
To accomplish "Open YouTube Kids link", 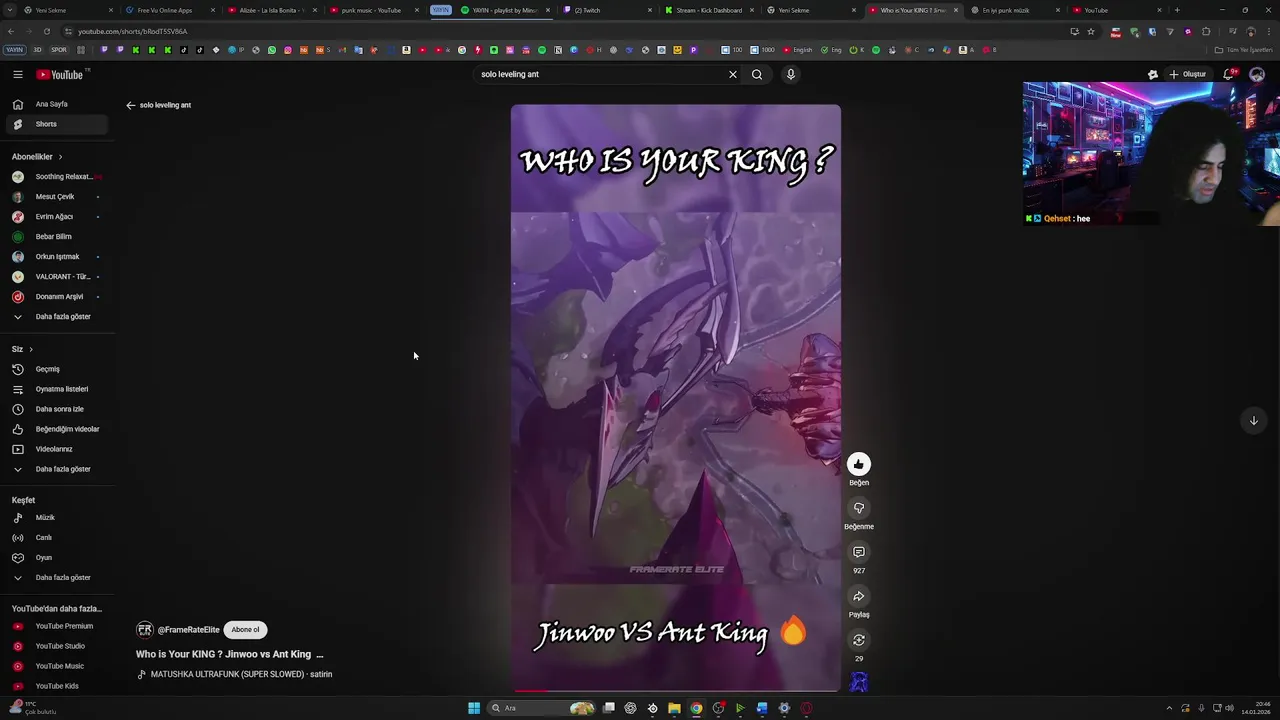I will click(x=55, y=686).
